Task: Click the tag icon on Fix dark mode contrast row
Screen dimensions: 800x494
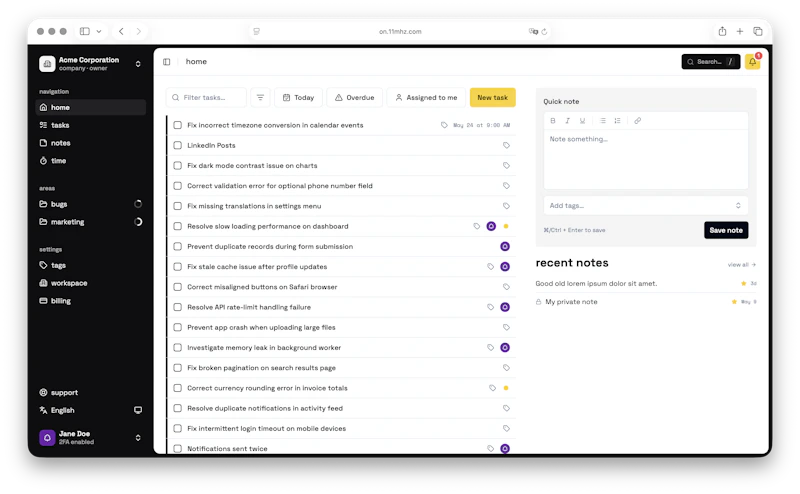Action: coord(506,165)
